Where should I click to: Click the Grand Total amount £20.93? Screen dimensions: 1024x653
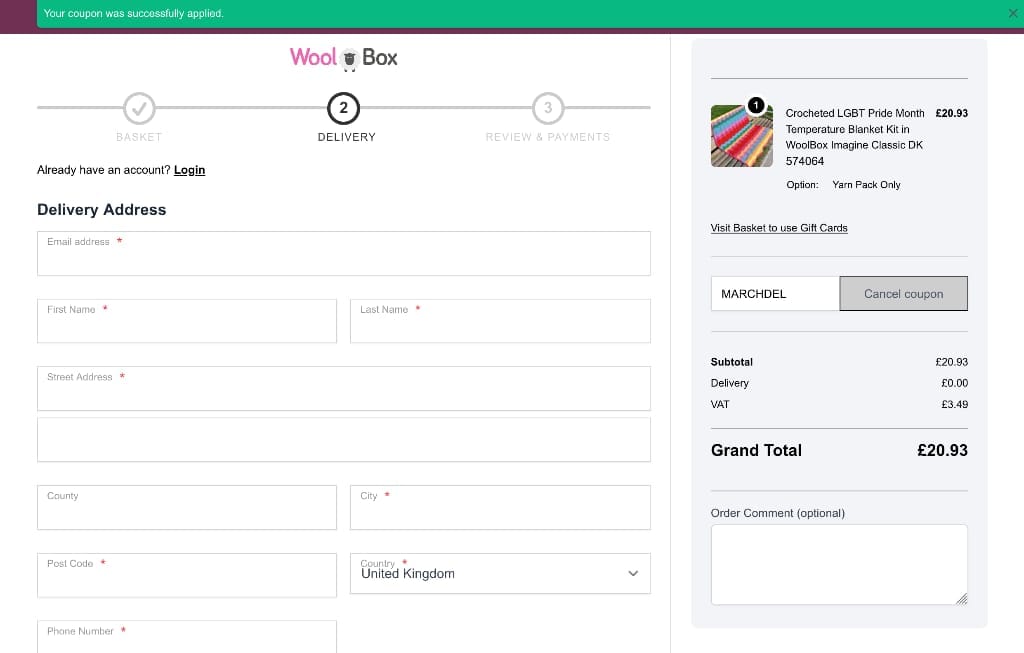942,451
